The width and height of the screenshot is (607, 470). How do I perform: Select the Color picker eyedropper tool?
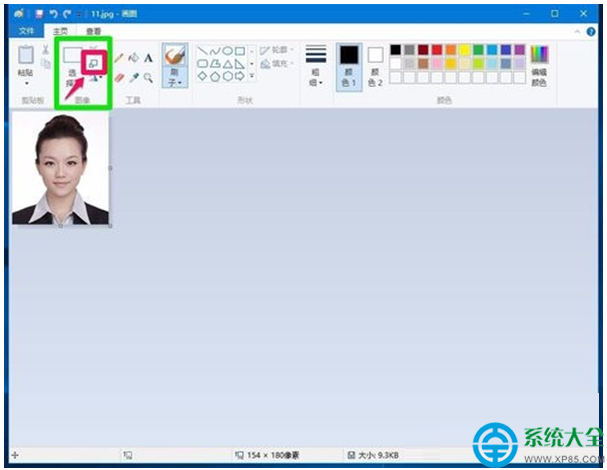pos(134,76)
